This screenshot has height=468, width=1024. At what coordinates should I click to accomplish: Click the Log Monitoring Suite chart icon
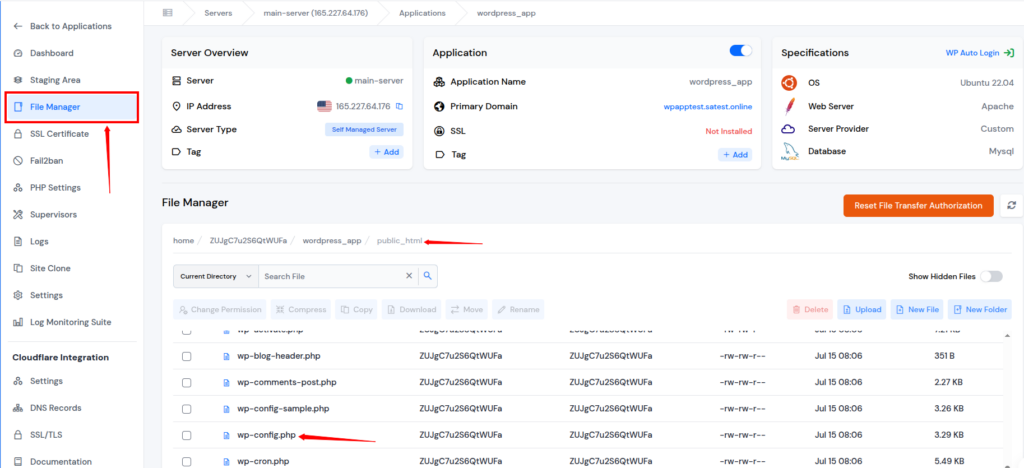pyautogui.click(x=18, y=322)
